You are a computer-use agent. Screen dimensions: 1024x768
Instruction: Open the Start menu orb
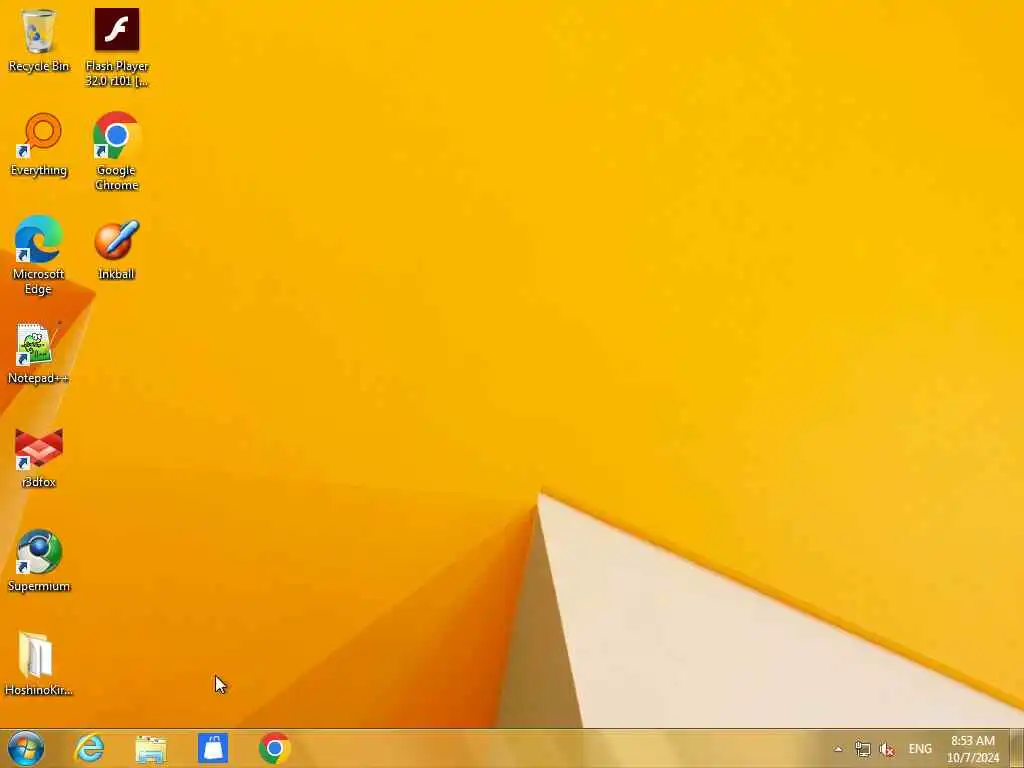point(26,748)
